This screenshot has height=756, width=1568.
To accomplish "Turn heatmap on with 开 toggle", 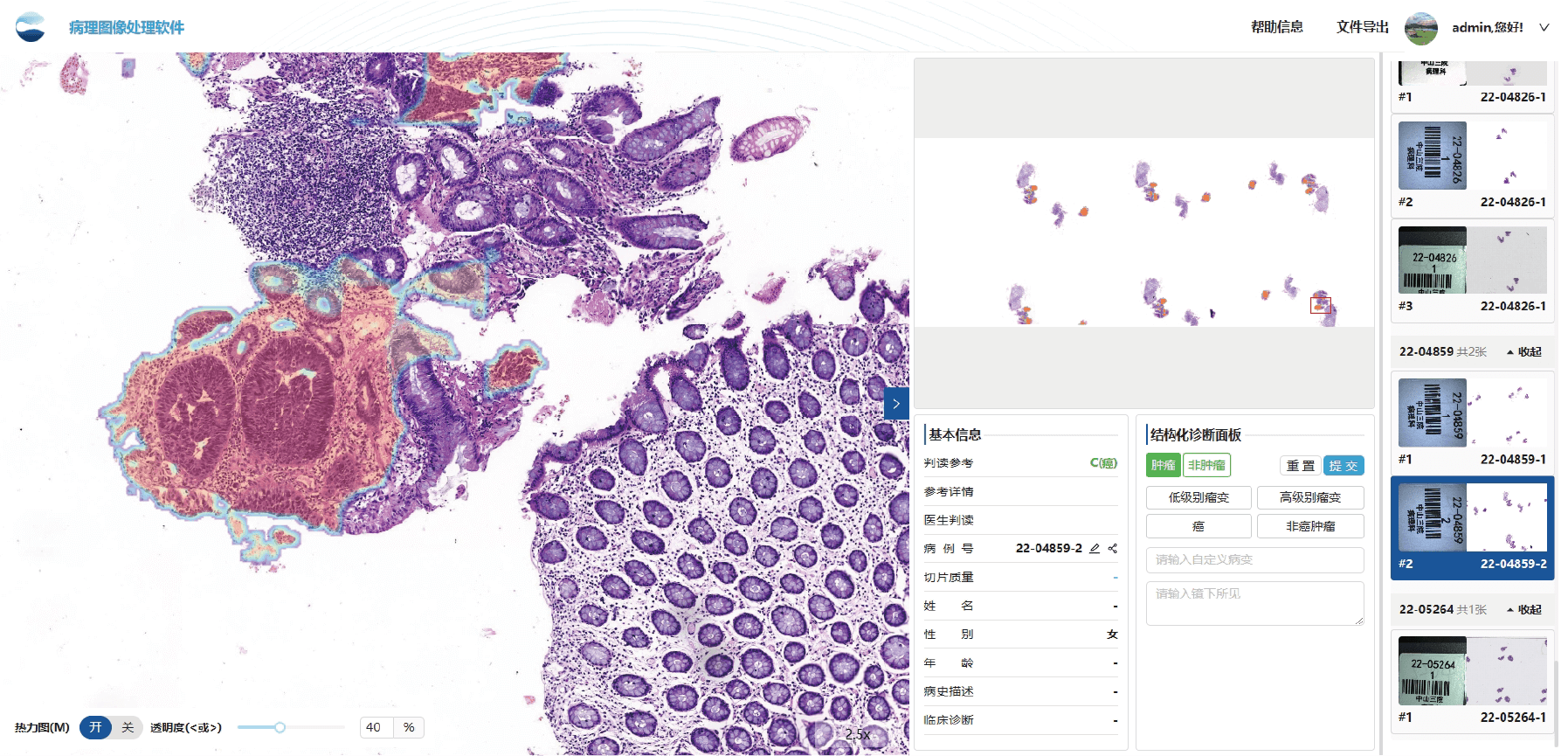I will point(95,727).
